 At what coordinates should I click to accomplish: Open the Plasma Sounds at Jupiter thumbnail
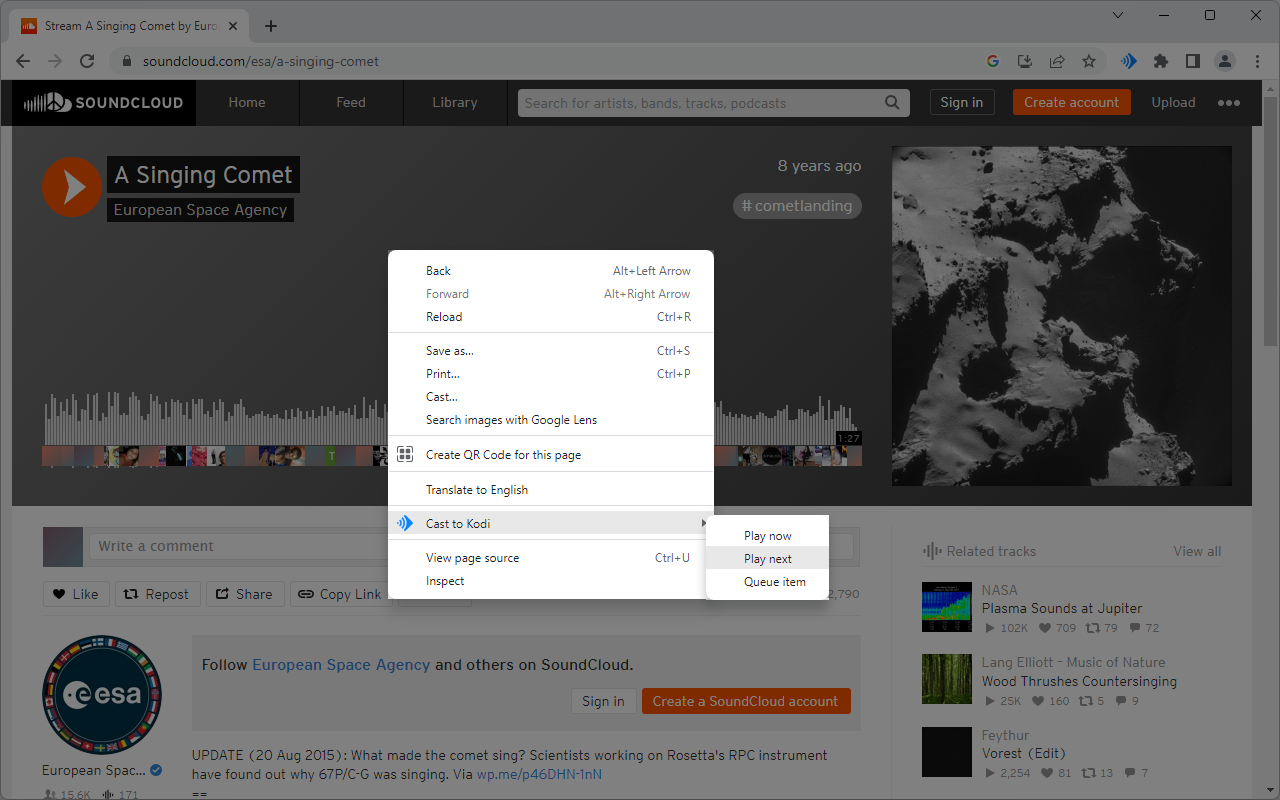(x=947, y=607)
